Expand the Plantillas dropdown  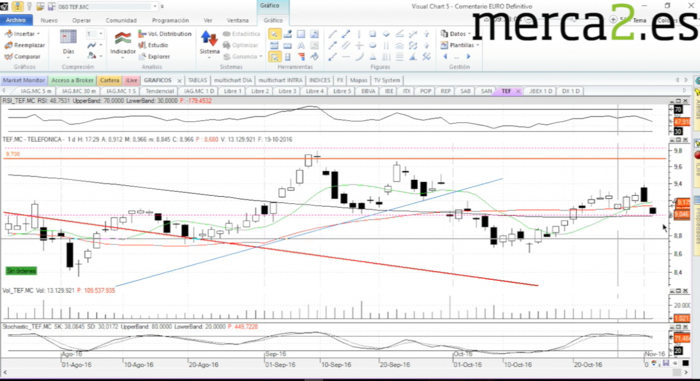[460, 45]
